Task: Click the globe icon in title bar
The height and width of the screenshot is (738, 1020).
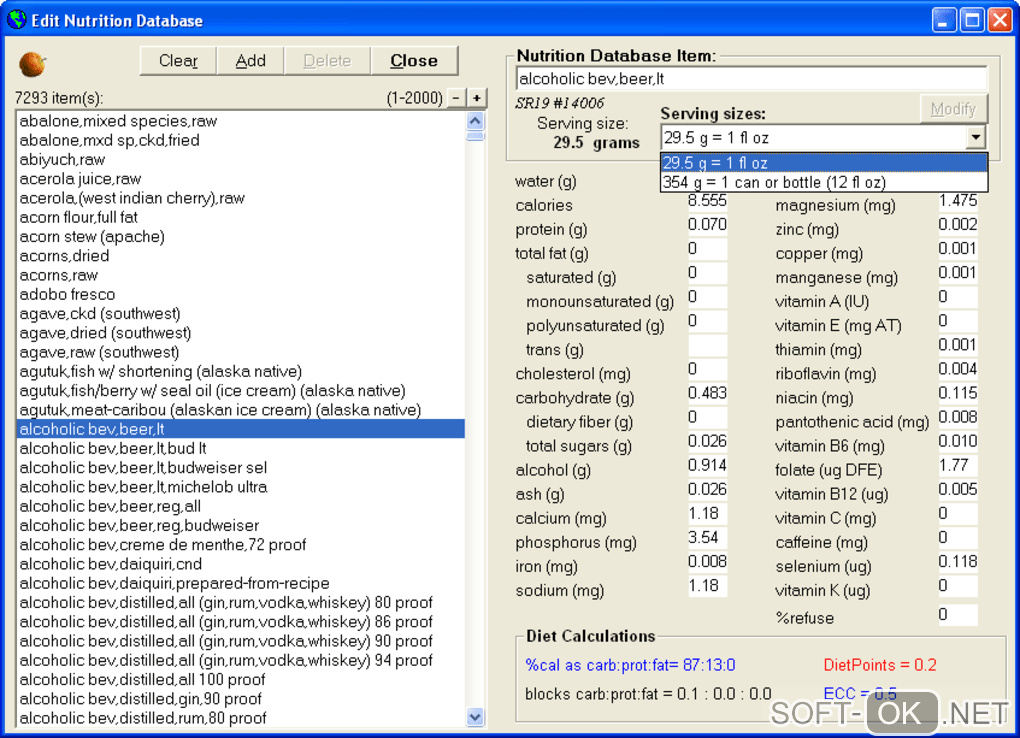Action: 16,20
